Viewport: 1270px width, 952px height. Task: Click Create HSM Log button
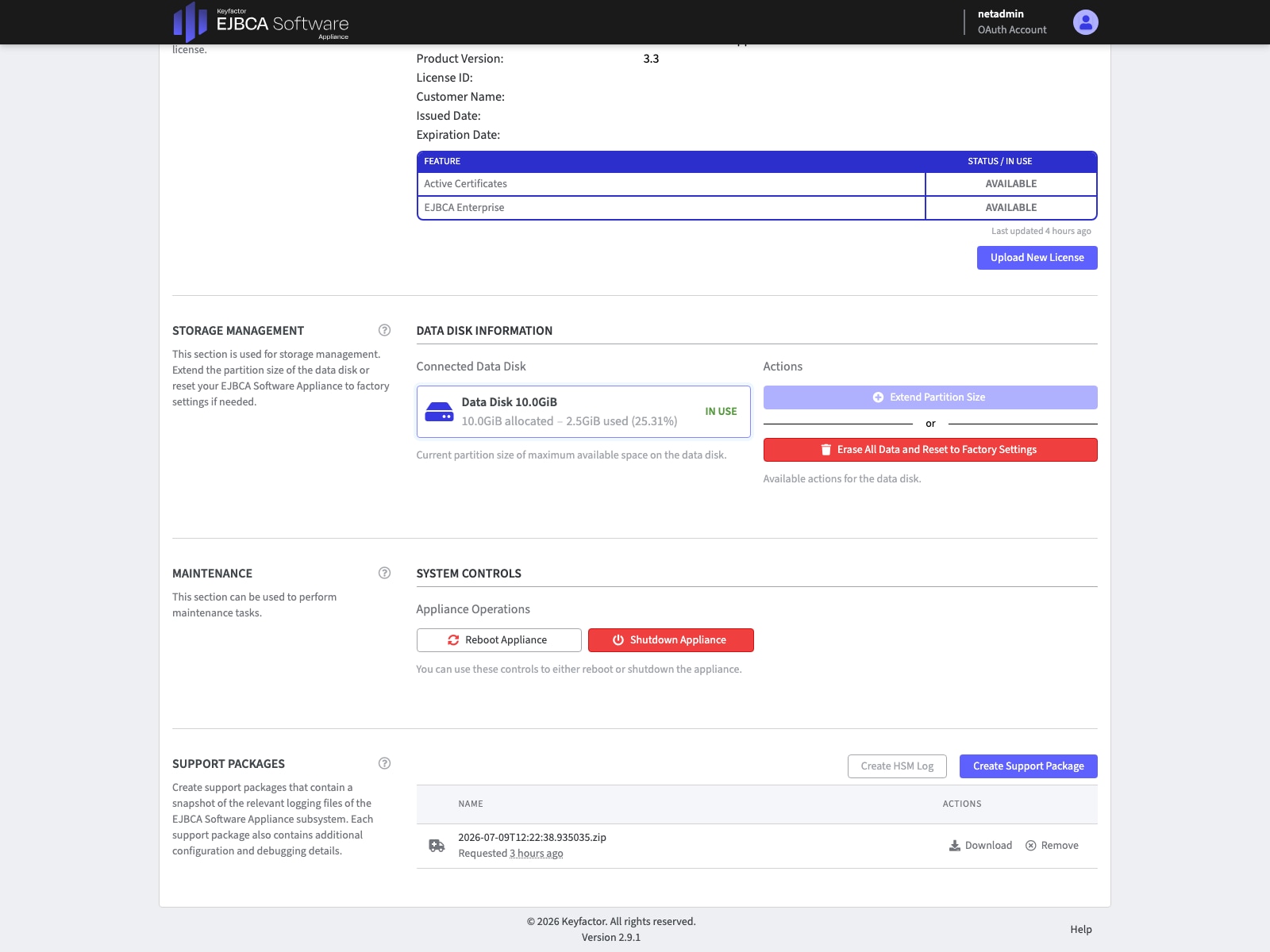(897, 766)
